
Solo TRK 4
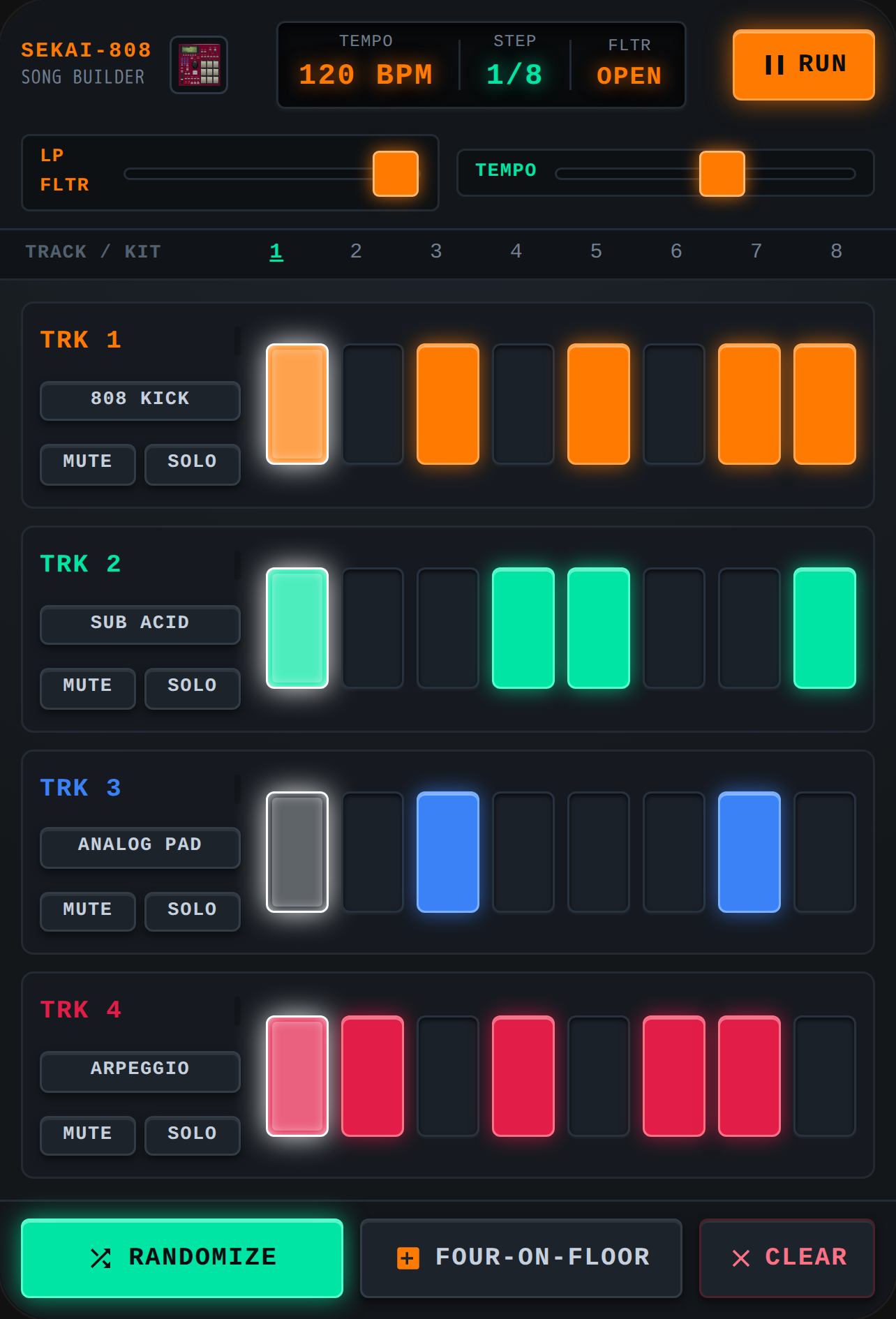[193, 1135]
